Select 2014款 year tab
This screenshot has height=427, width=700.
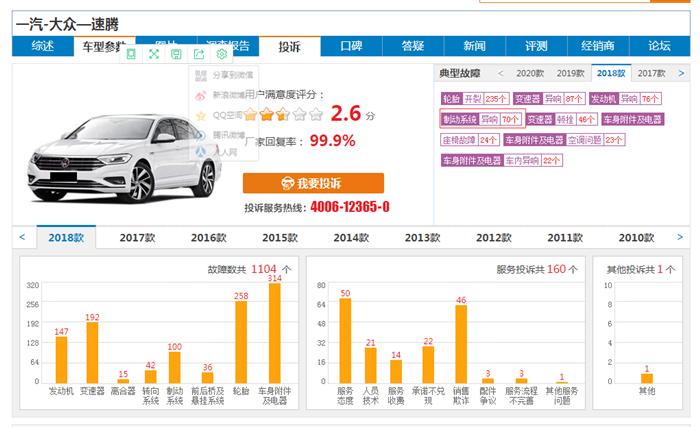pyautogui.click(x=351, y=238)
